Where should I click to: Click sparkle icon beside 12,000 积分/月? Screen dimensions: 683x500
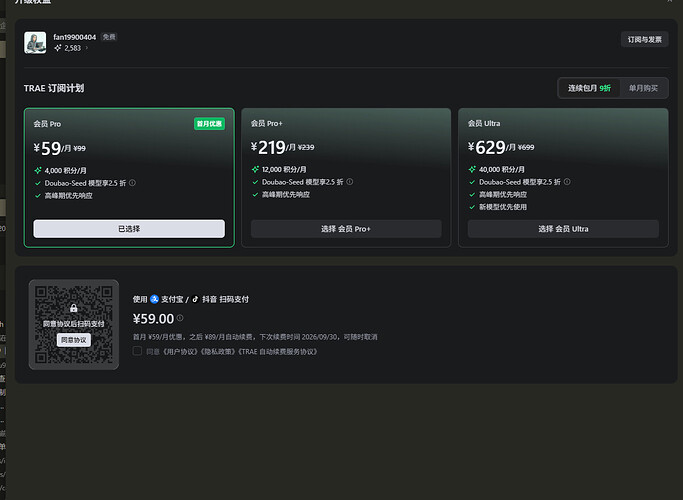coord(255,169)
